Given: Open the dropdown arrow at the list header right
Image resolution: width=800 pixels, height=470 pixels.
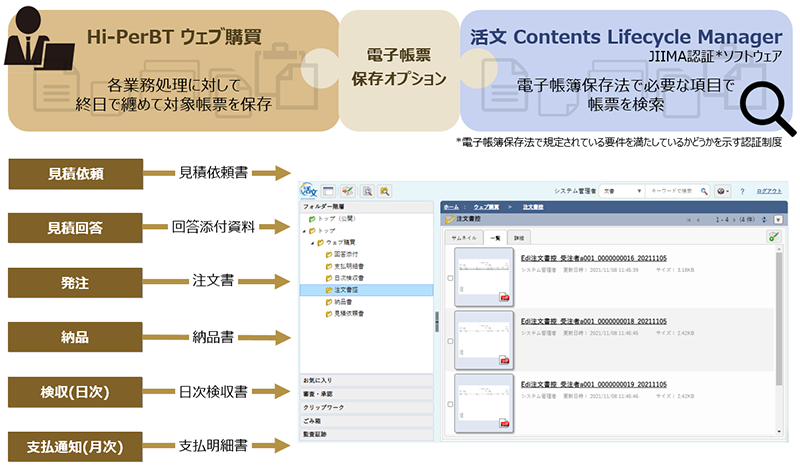Looking at the screenshot, I should 778,220.
